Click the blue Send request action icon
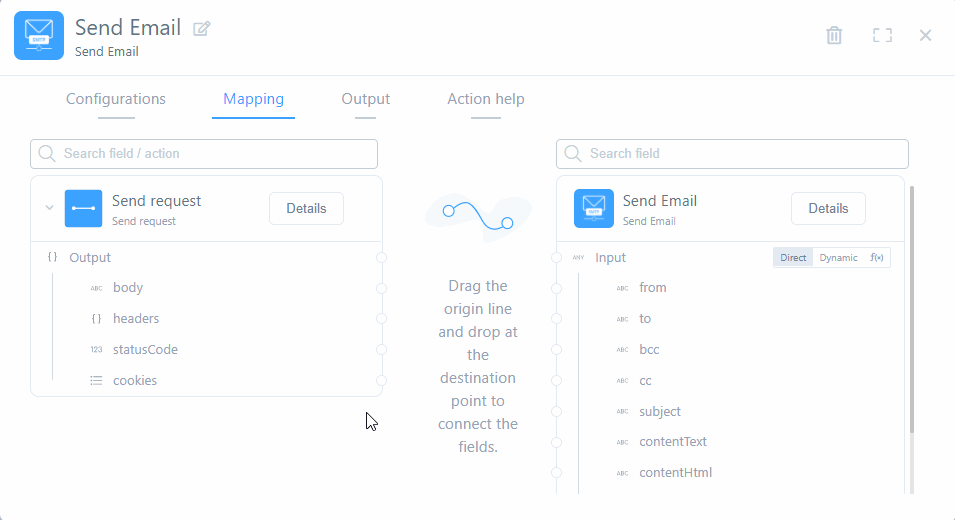Image resolution: width=955 pixels, height=520 pixels. coord(84,209)
